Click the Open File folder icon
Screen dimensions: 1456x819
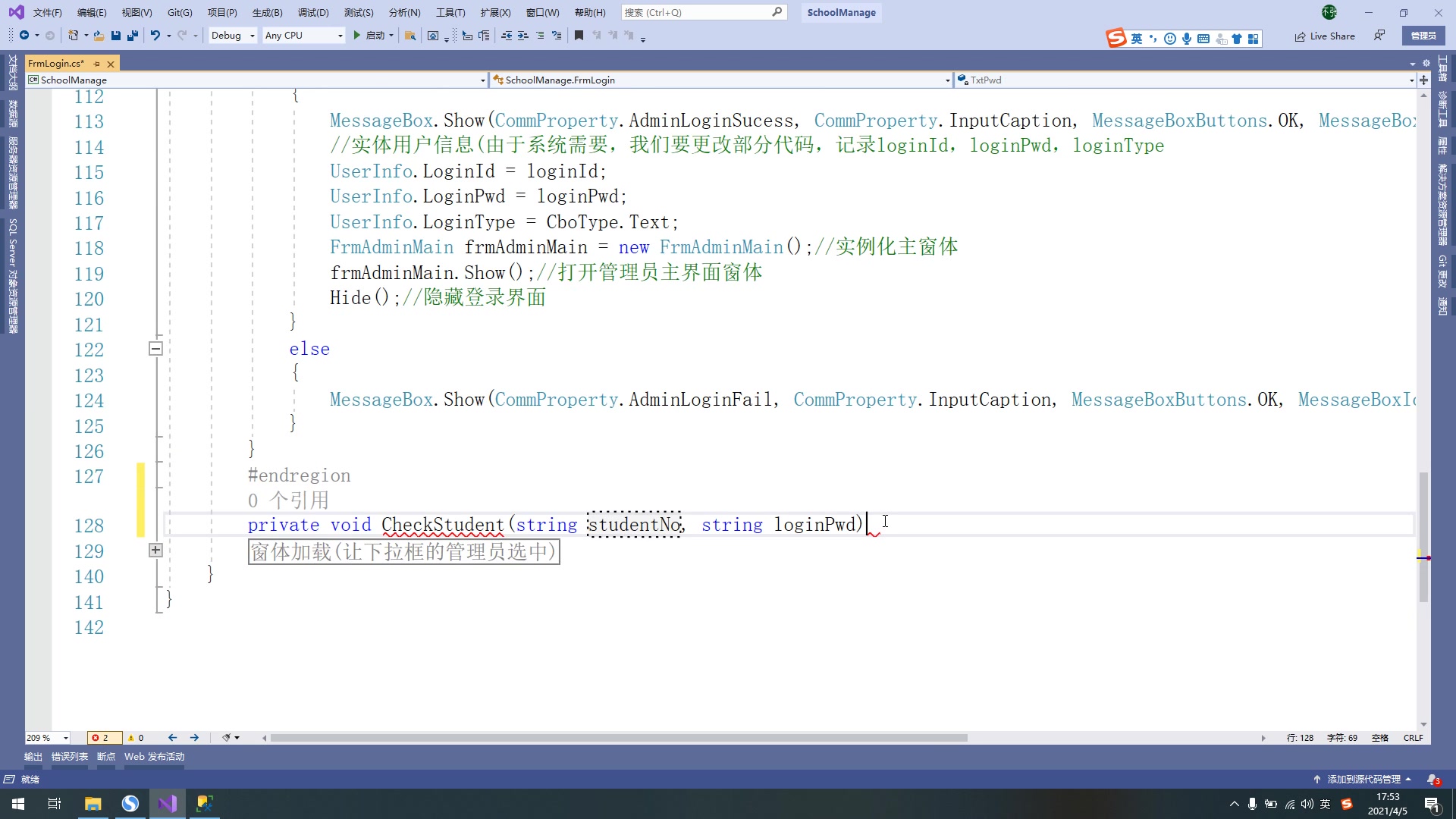(99, 36)
